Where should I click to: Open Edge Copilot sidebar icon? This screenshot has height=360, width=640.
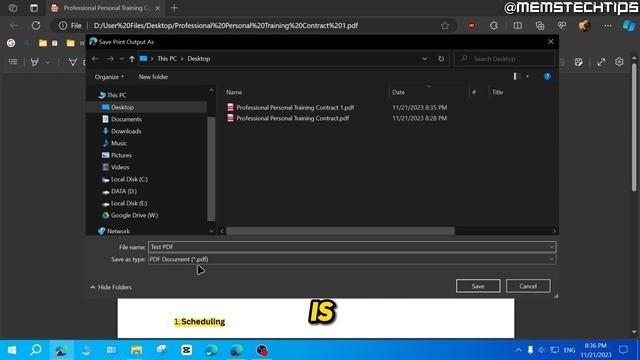pyautogui.click(x=629, y=25)
